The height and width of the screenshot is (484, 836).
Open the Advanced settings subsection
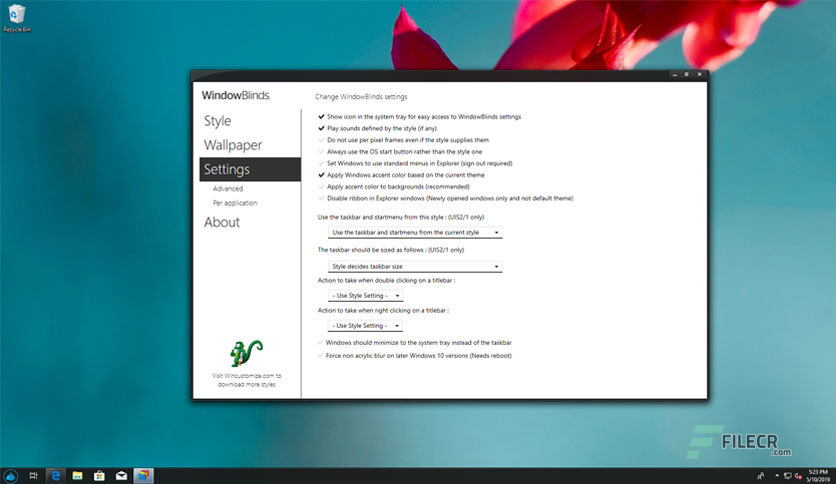pos(228,189)
